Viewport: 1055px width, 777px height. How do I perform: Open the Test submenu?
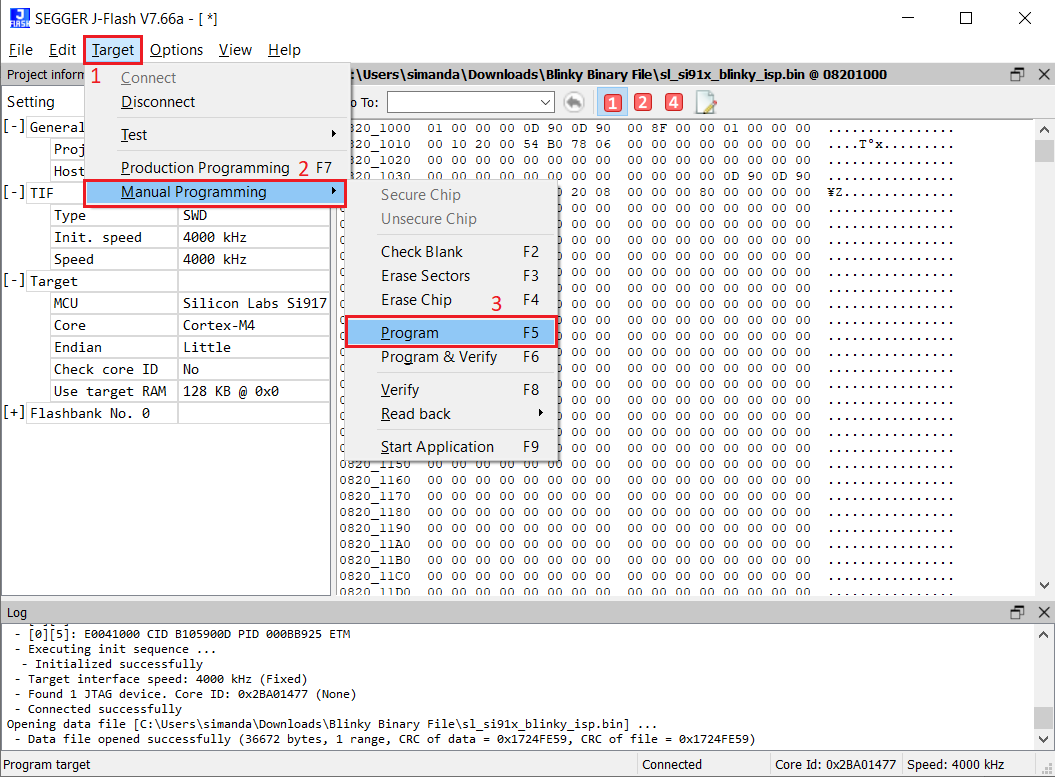tap(215, 135)
